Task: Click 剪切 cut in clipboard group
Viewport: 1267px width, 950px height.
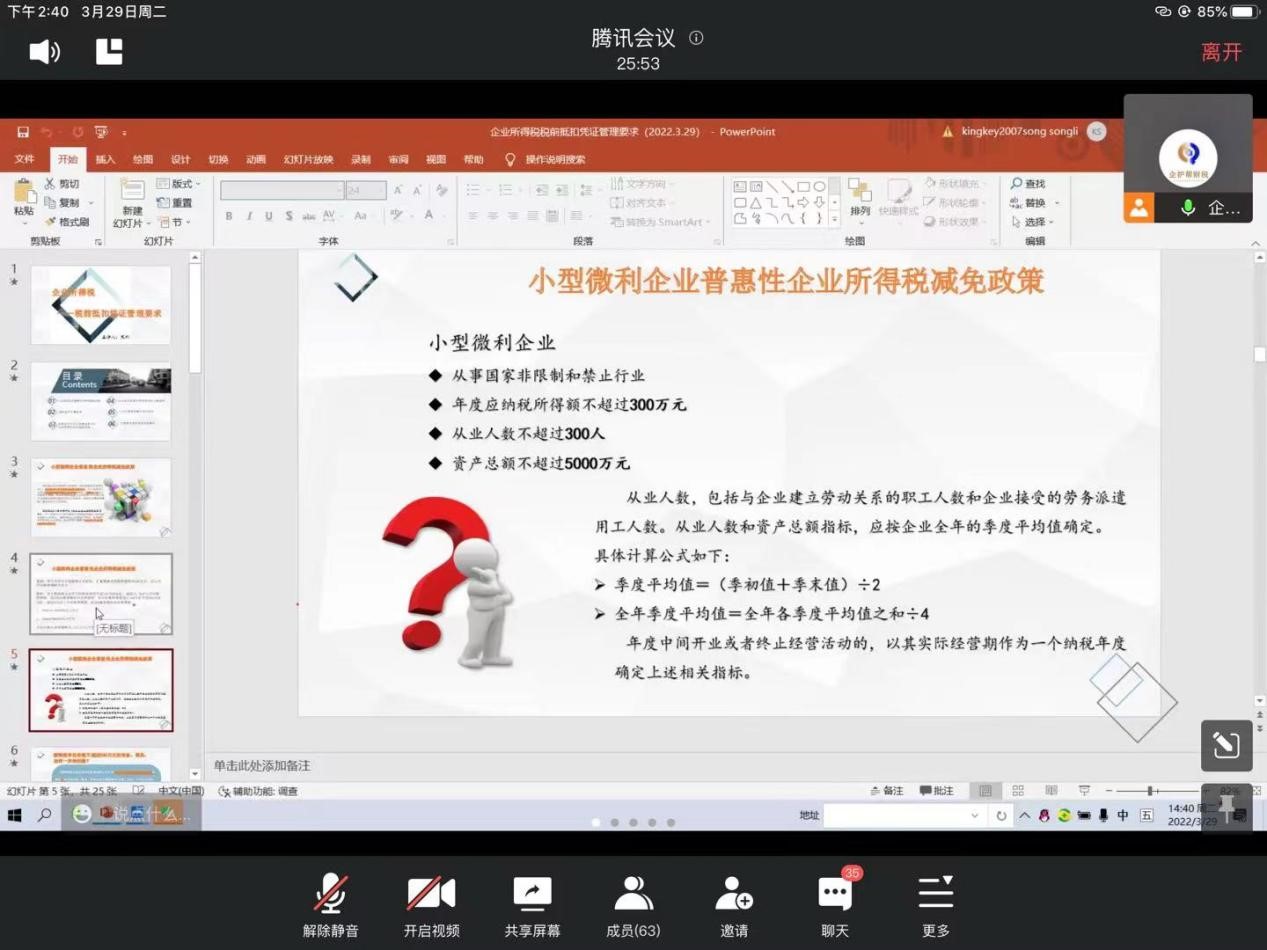Action: click(61, 184)
